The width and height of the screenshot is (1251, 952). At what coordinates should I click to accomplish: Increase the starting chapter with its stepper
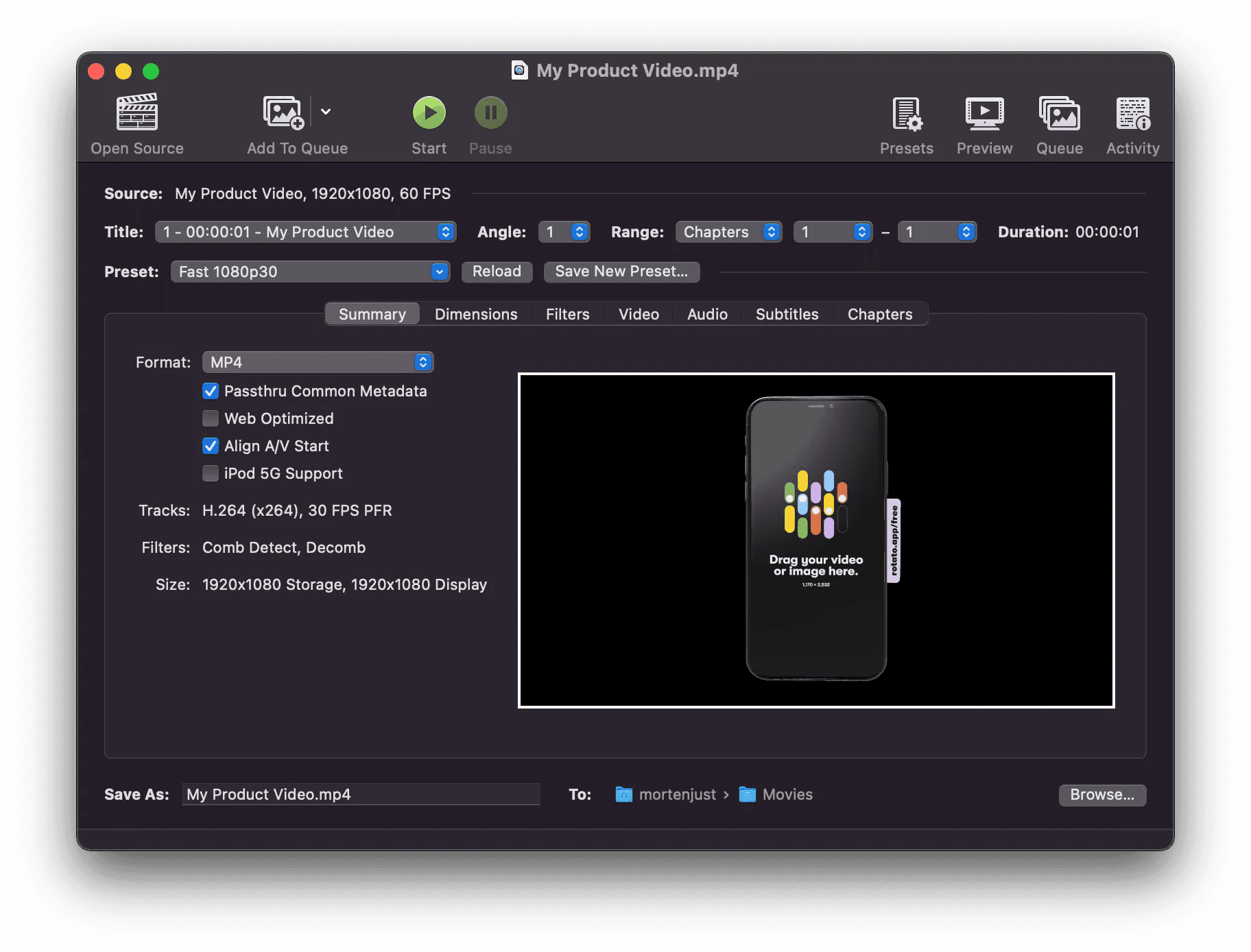point(861,228)
